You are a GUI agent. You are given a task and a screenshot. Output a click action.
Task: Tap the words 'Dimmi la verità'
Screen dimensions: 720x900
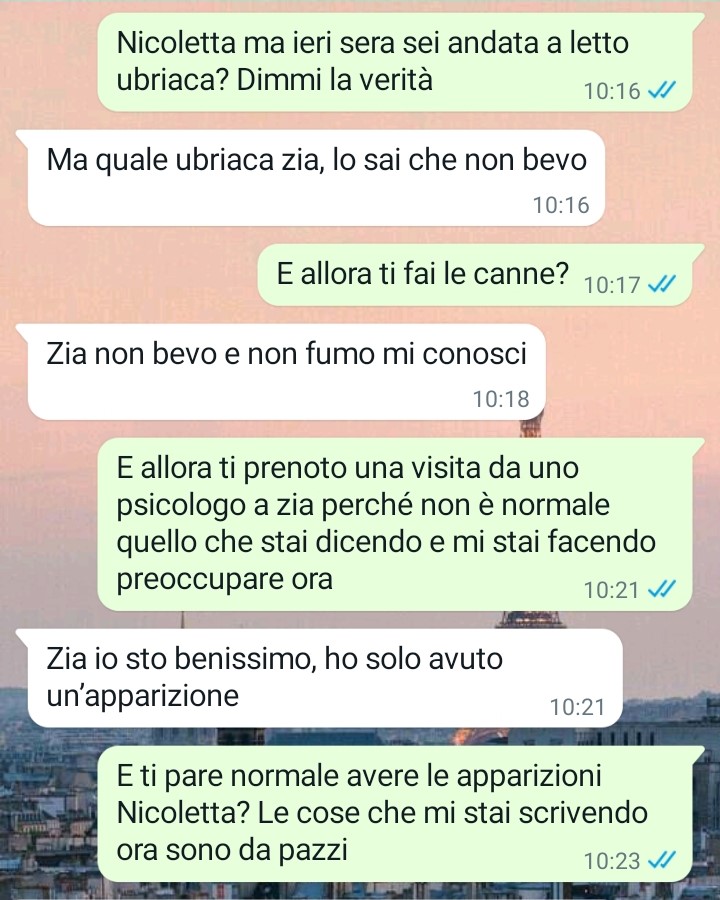334,79
